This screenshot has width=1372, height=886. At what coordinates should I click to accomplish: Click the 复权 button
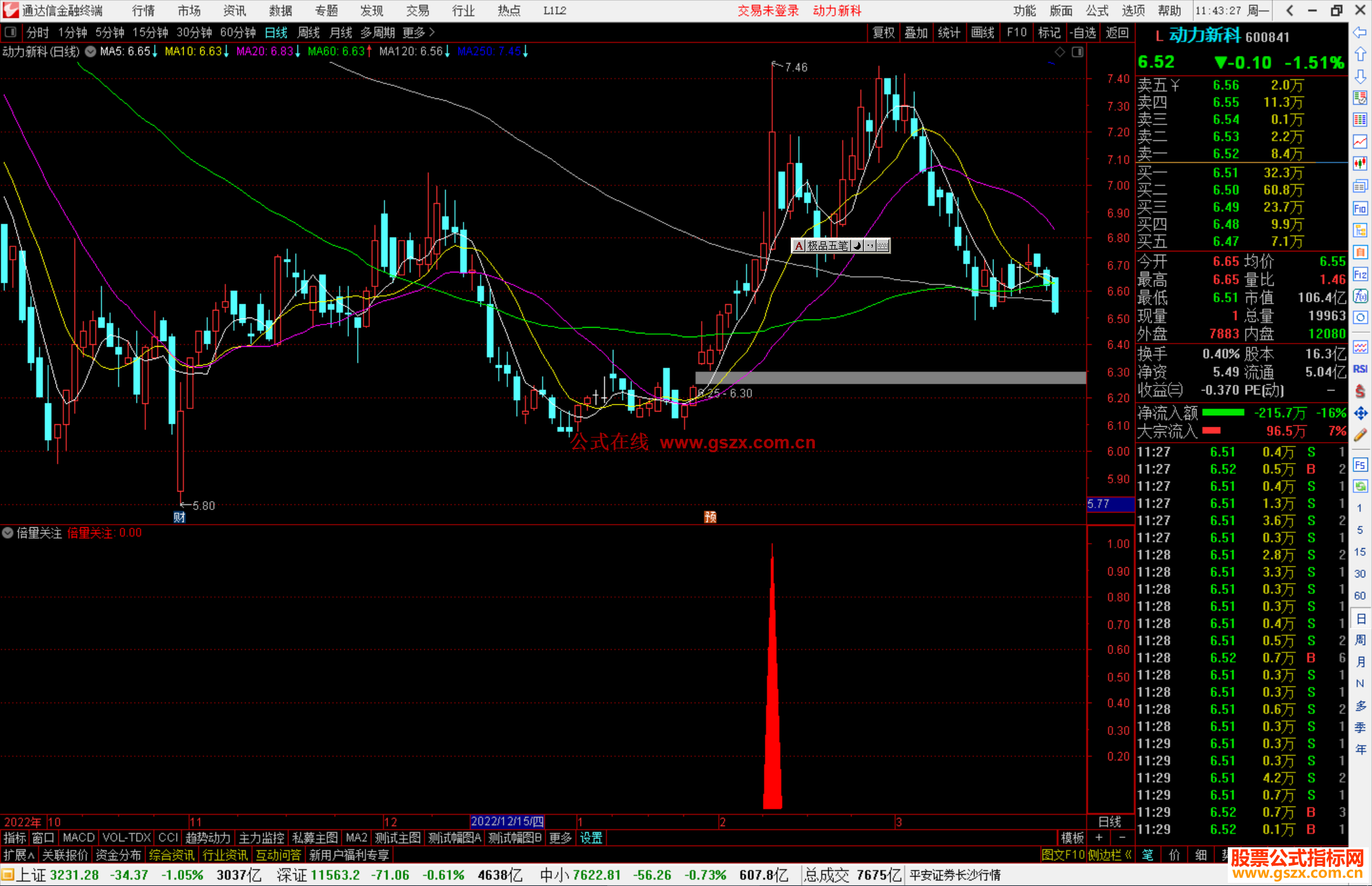click(884, 32)
